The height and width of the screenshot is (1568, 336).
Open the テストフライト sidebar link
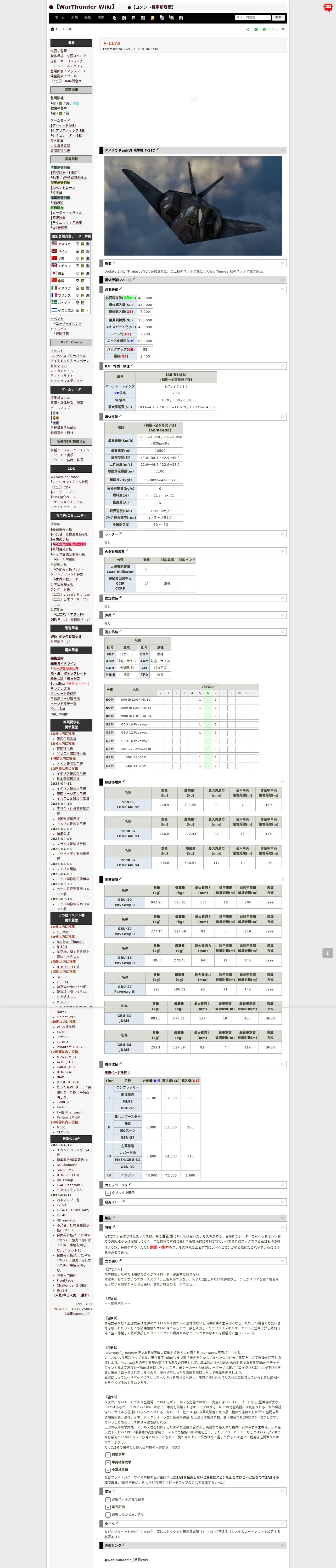point(61,376)
